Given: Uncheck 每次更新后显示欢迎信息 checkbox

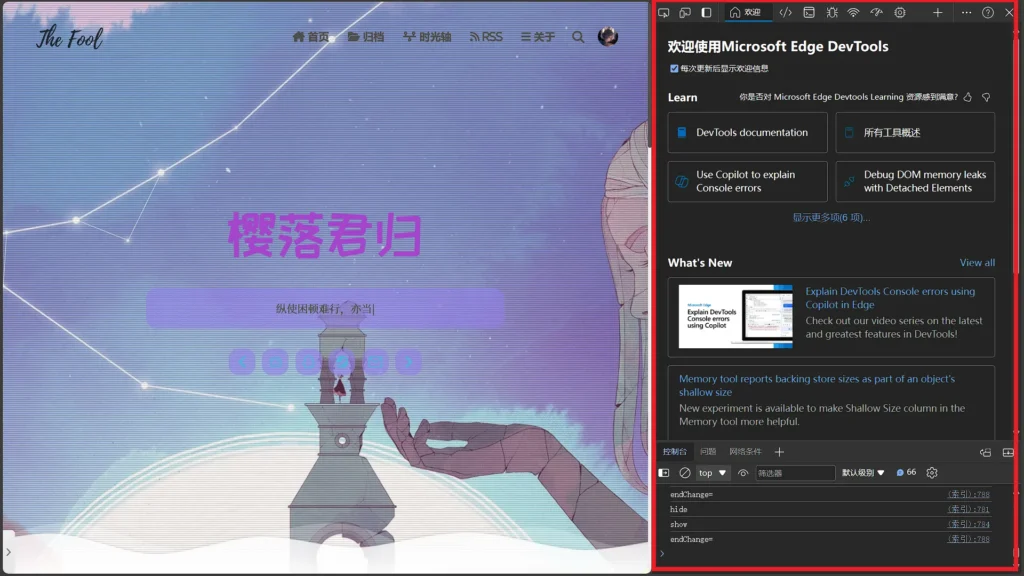Looking at the screenshot, I should click(x=674, y=69).
